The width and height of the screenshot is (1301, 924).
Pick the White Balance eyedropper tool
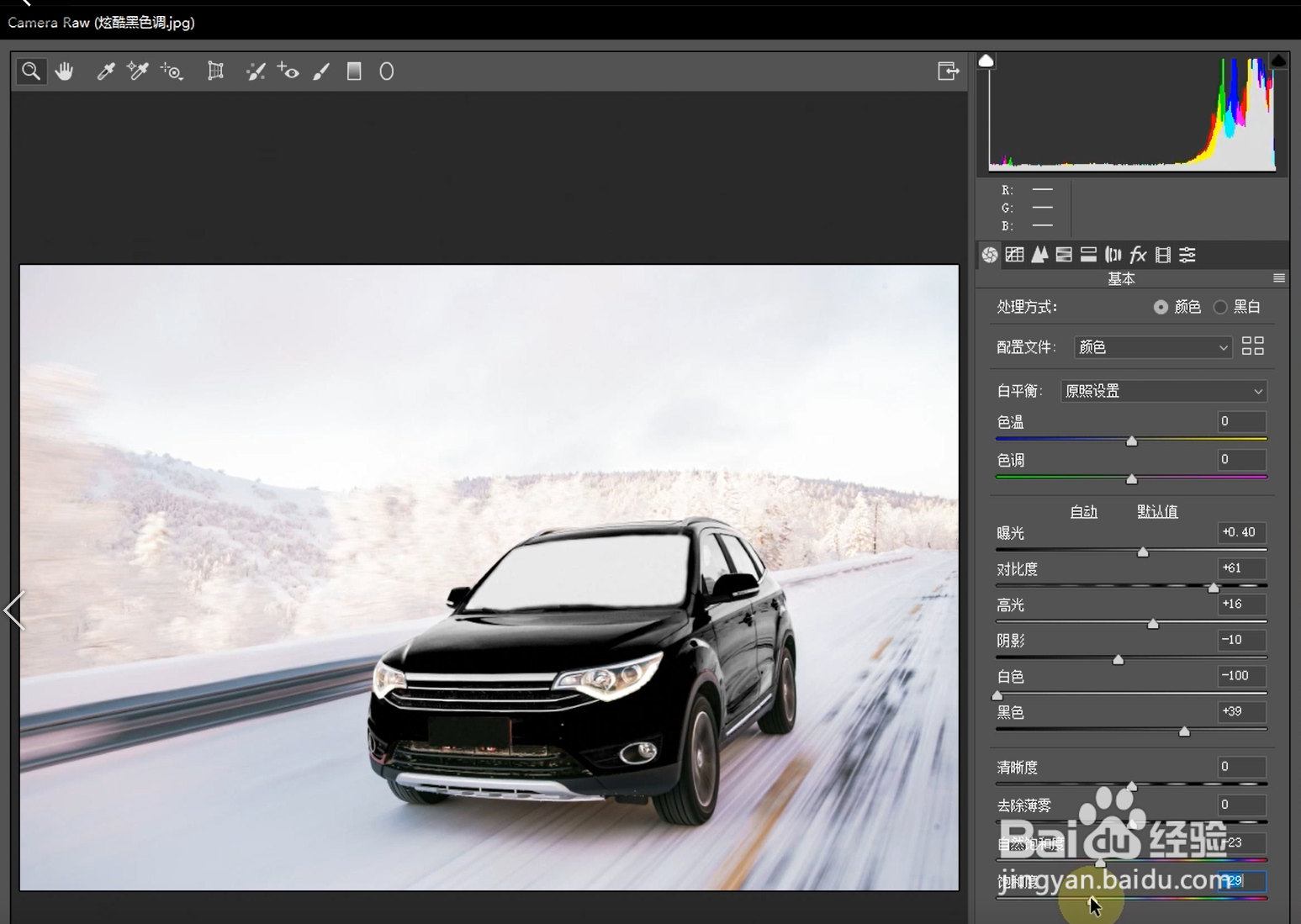coord(105,71)
